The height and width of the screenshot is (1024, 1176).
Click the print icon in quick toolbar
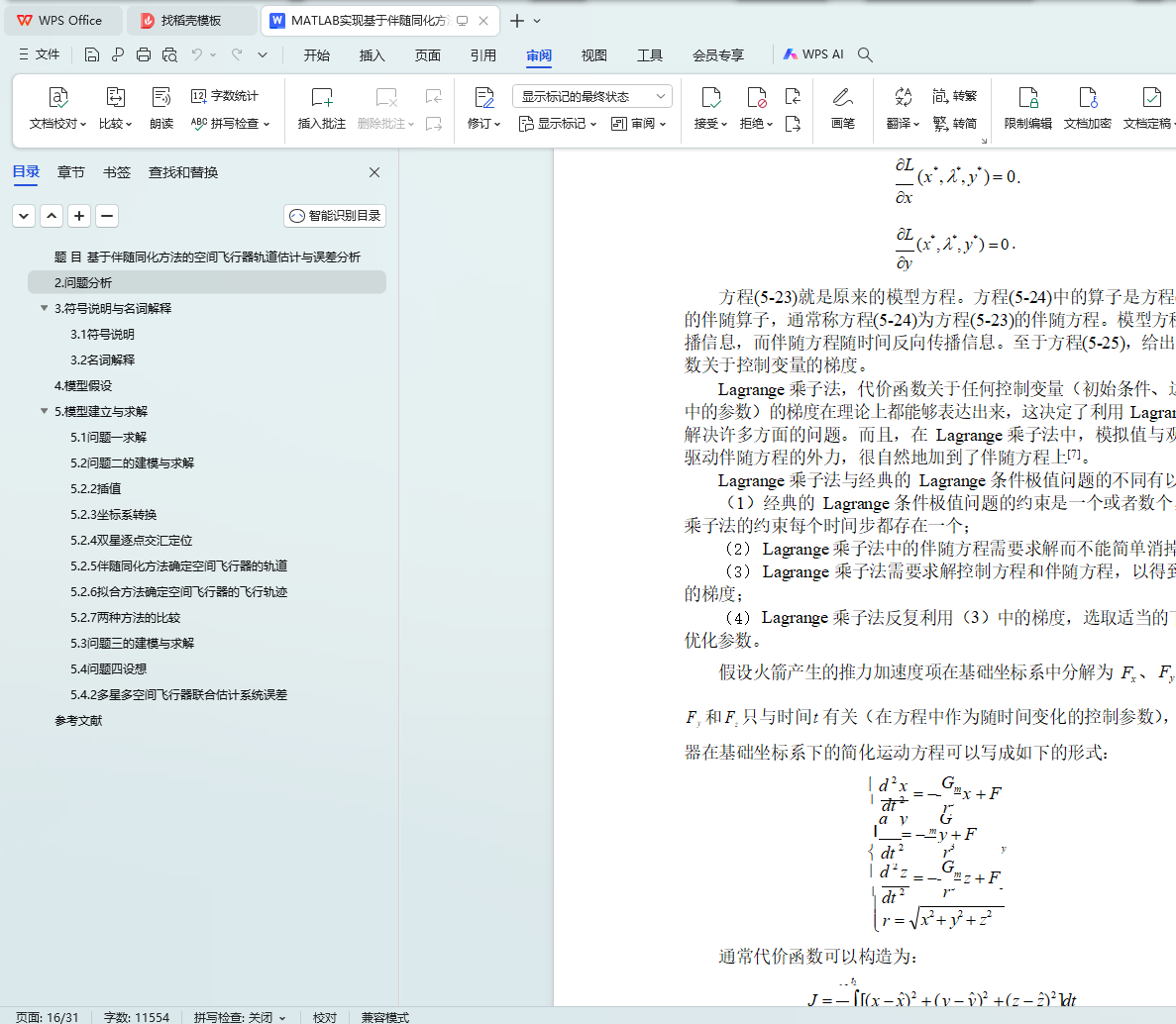pos(144,54)
